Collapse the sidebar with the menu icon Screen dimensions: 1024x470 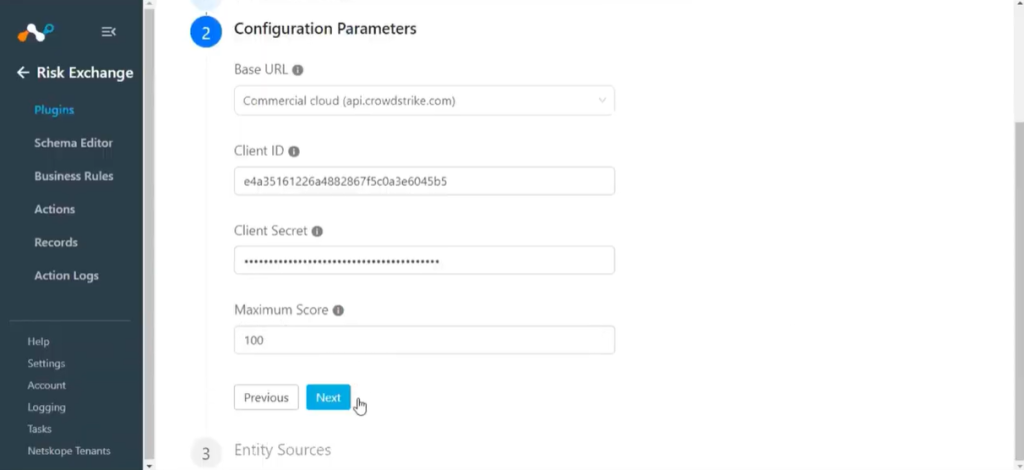(x=108, y=31)
